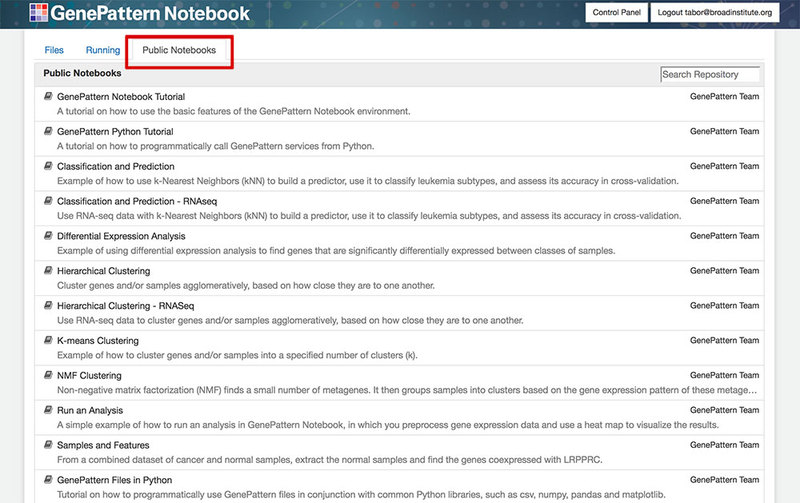Click notebook icon beside Classification and Prediction
800x503 pixels.
48,166
